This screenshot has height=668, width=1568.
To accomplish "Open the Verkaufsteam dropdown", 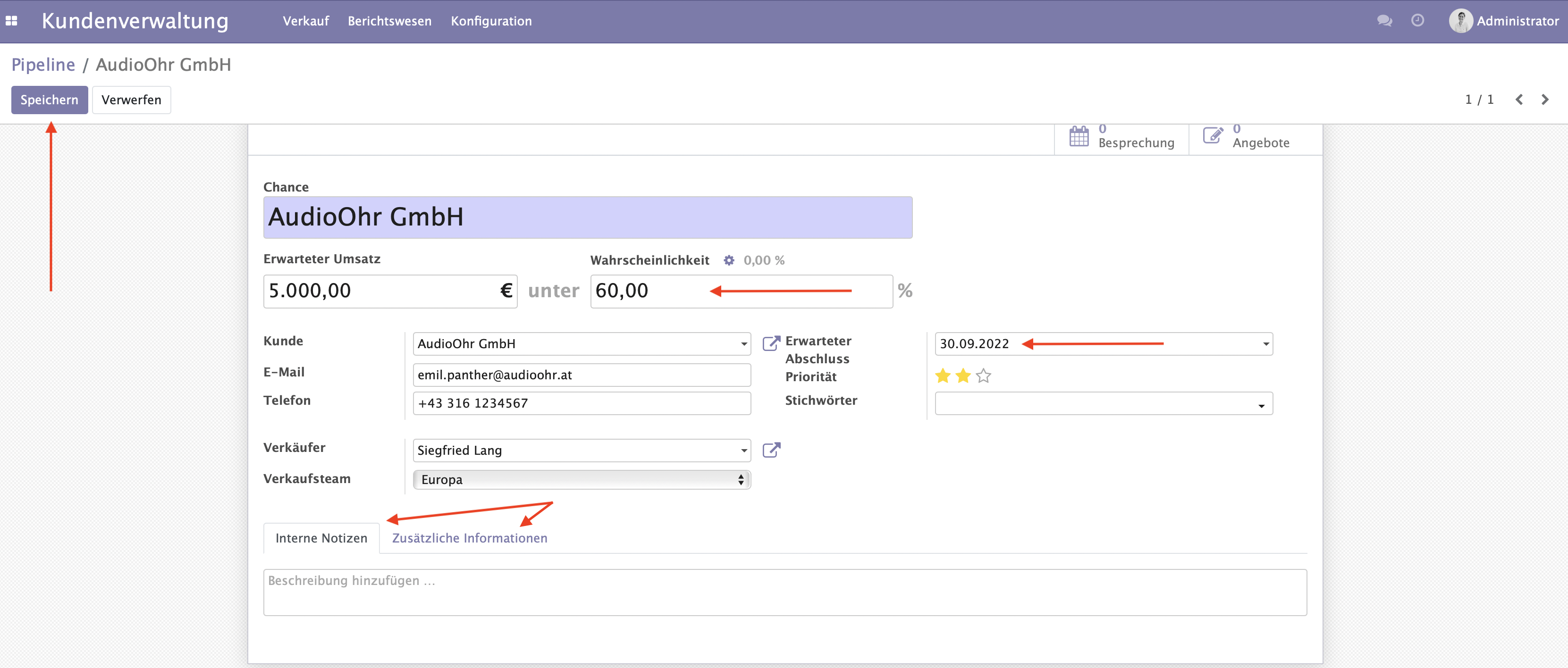I will tap(581, 479).
